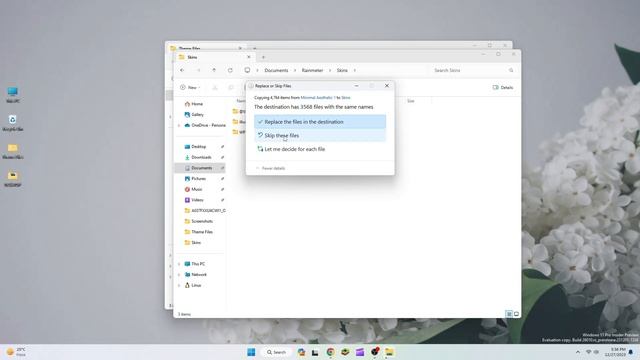Refresh the Skins folder view

point(230,70)
